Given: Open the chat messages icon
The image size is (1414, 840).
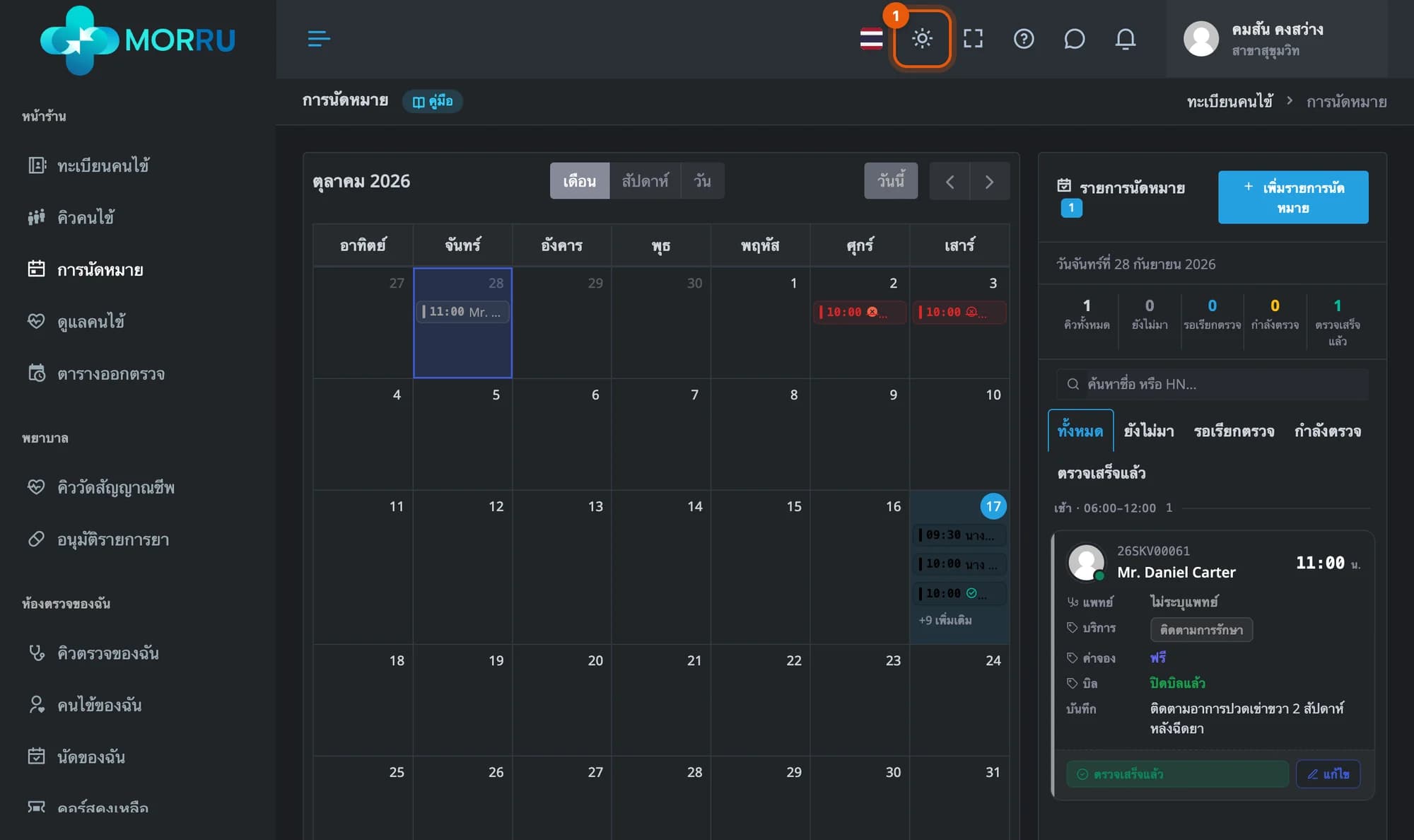Looking at the screenshot, I should pos(1074,38).
